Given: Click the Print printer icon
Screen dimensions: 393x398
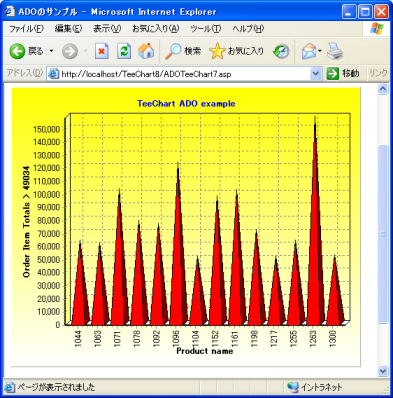Looking at the screenshot, I should 335,51.
